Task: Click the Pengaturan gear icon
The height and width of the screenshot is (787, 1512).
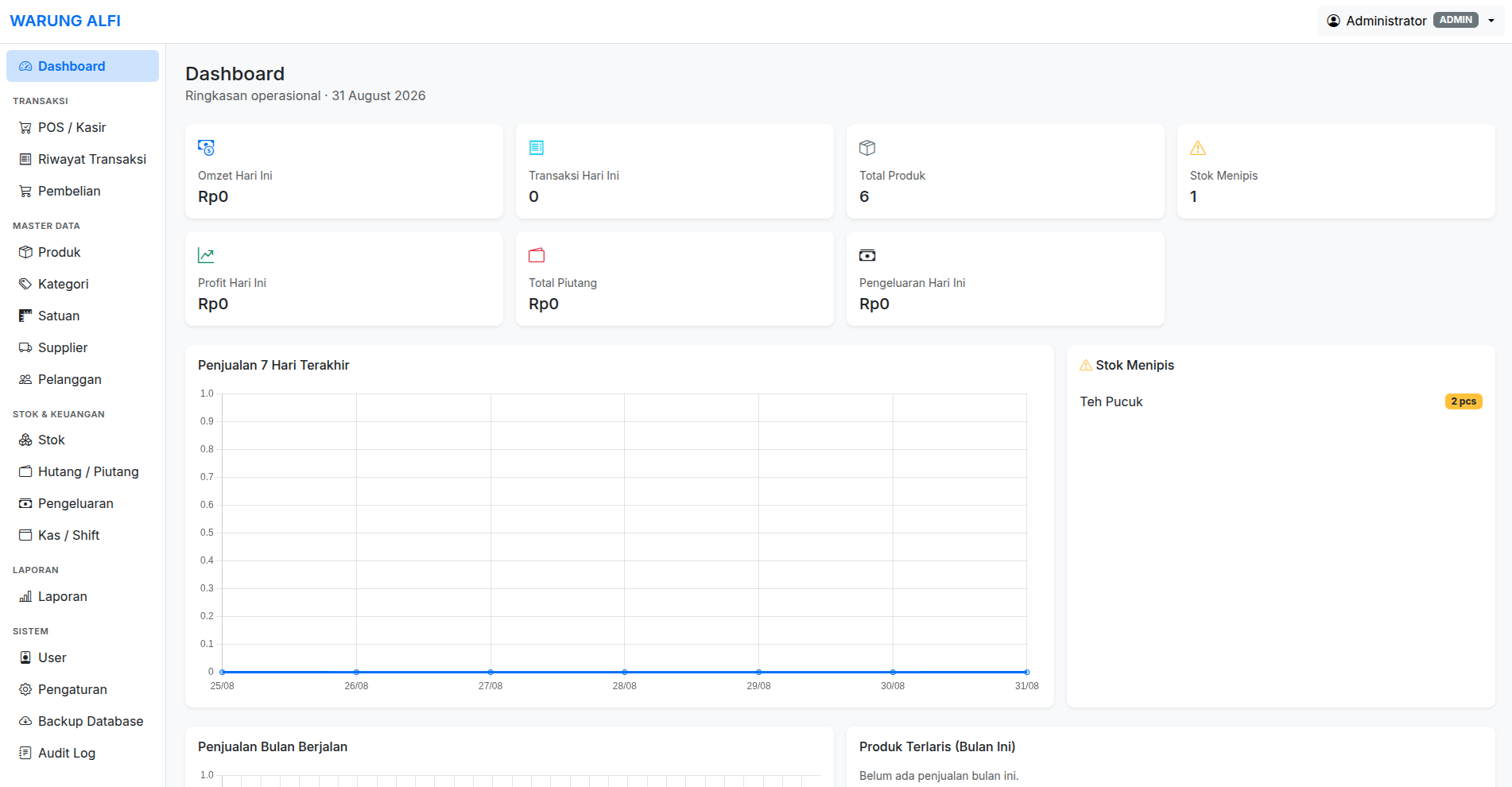Action: pos(25,690)
